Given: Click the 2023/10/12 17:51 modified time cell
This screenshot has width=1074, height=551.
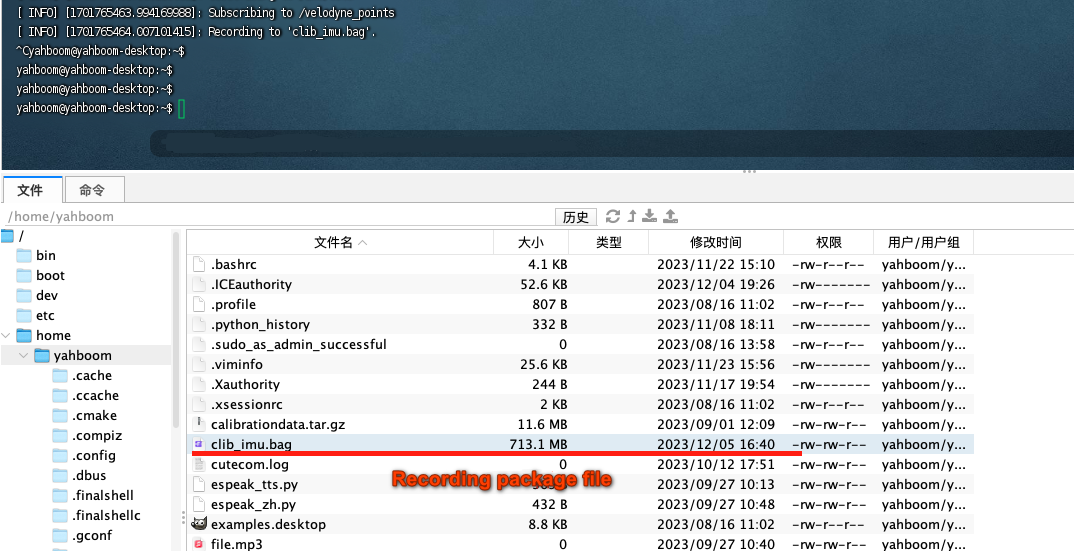Looking at the screenshot, I should tap(716, 464).
